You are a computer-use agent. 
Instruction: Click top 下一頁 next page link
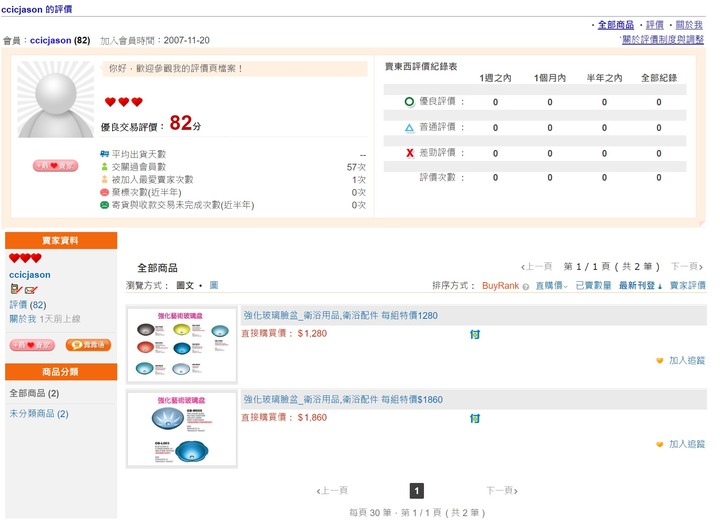tap(687, 266)
